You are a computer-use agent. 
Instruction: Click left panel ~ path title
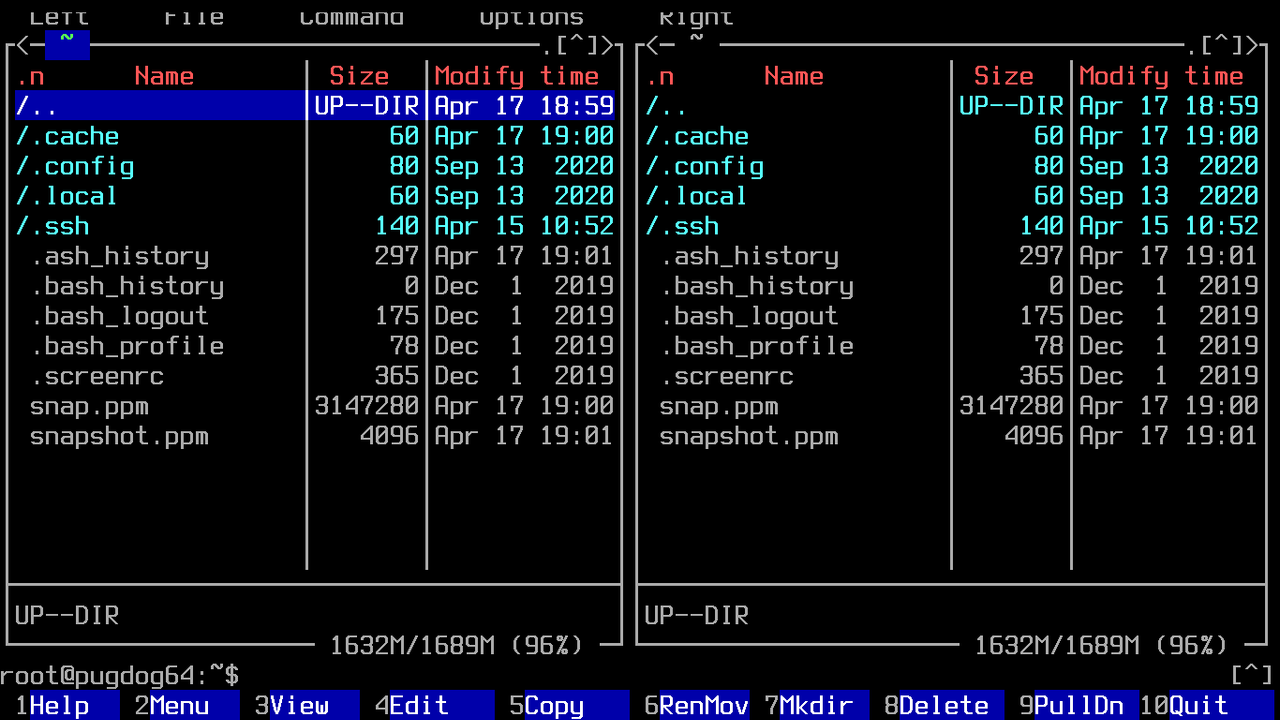pos(67,45)
